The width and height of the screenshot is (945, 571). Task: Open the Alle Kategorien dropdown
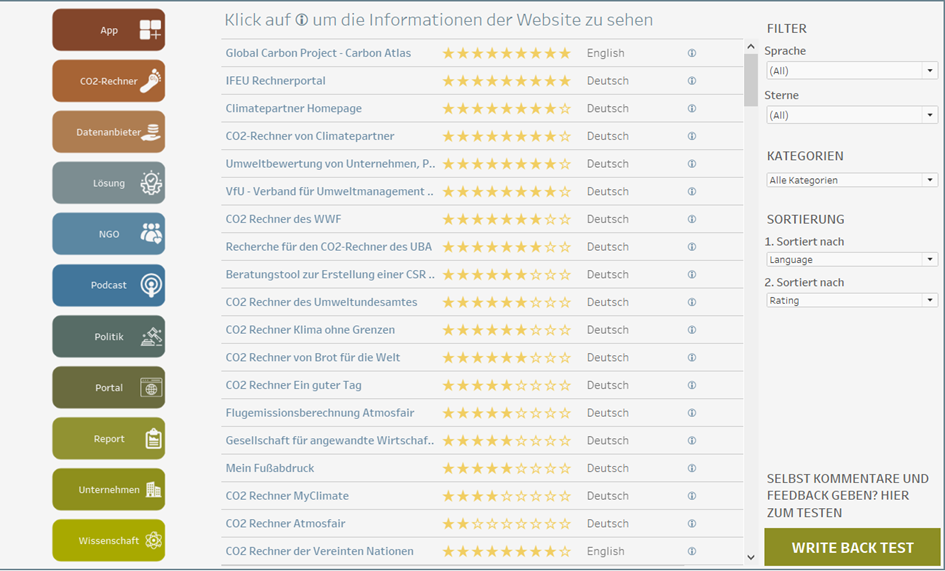(851, 180)
